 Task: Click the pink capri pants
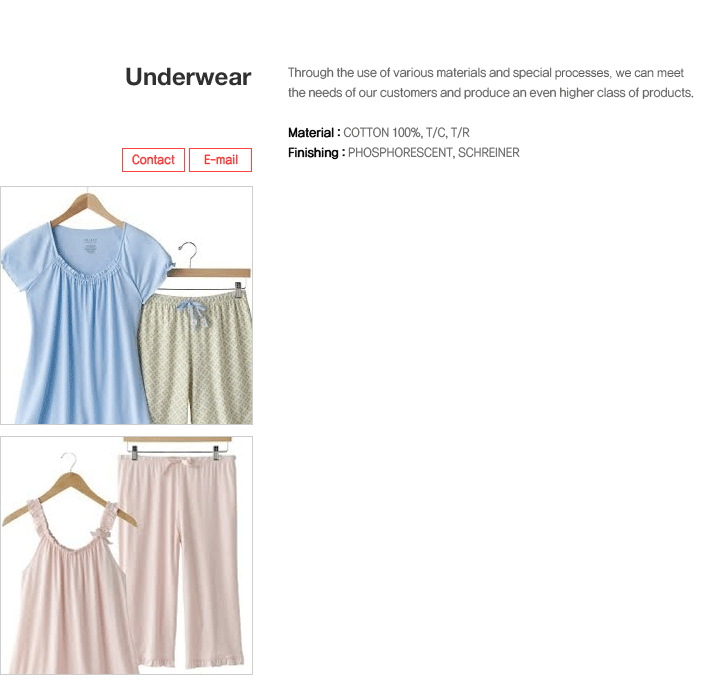[180, 560]
